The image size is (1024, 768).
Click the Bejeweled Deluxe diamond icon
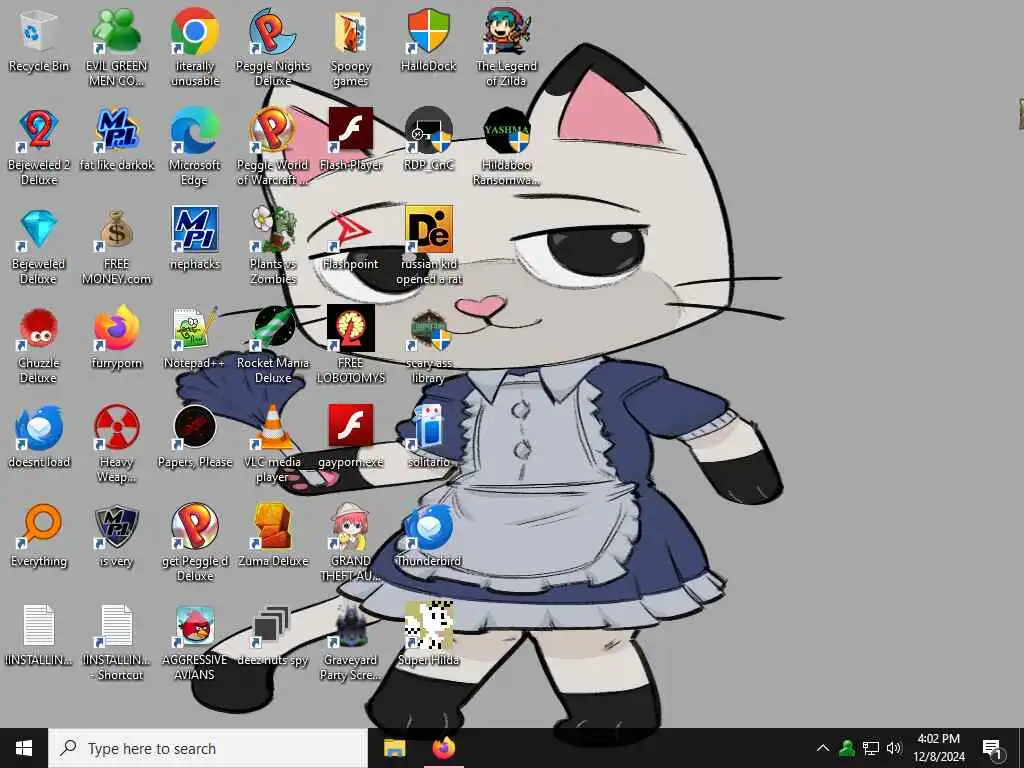39,230
